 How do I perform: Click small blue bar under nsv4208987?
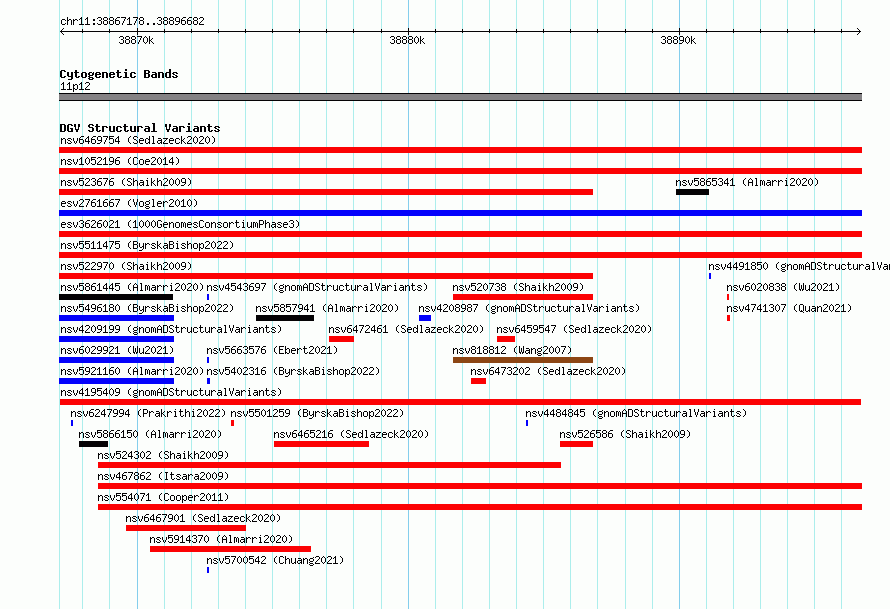tap(425, 318)
